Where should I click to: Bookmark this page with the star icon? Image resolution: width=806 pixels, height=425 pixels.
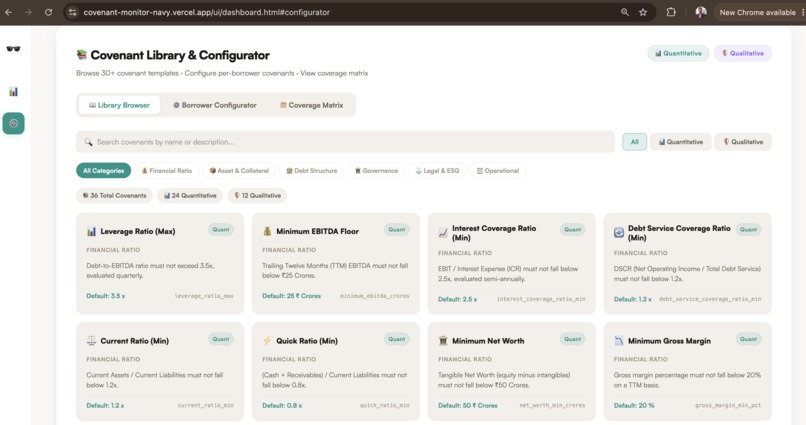click(643, 12)
